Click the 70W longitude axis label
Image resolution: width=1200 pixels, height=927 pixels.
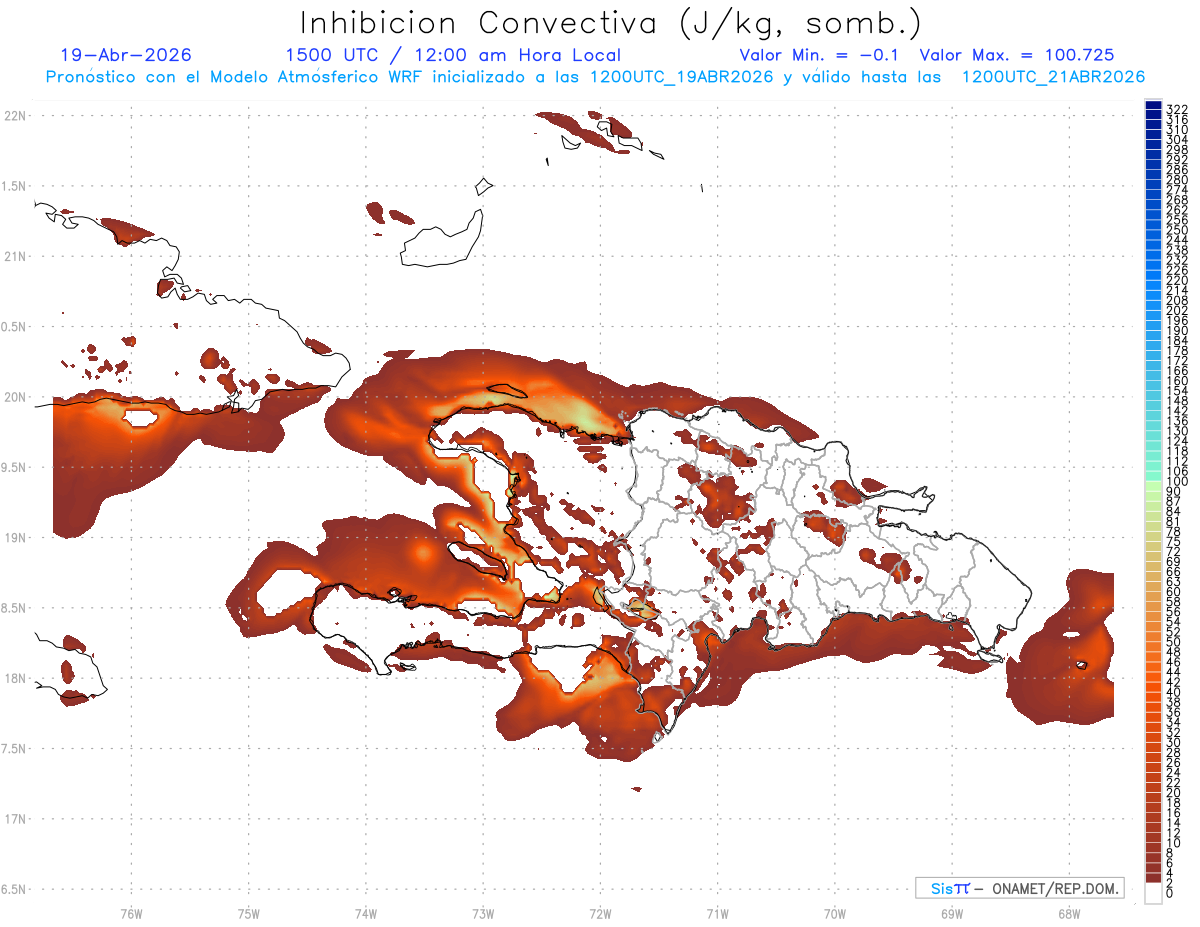[x=834, y=913]
